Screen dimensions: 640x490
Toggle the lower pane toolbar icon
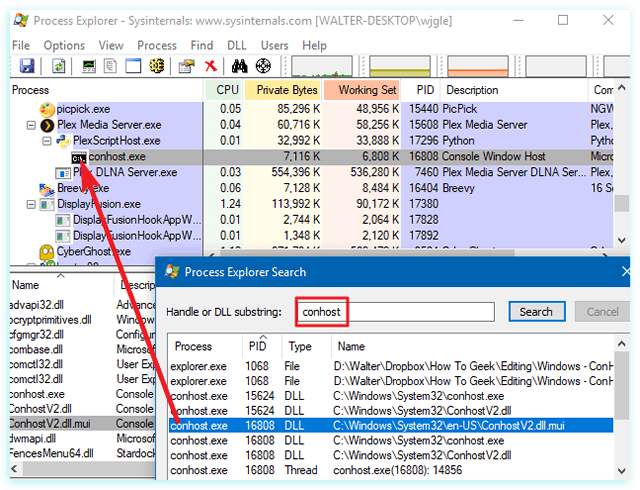(133, 66)
